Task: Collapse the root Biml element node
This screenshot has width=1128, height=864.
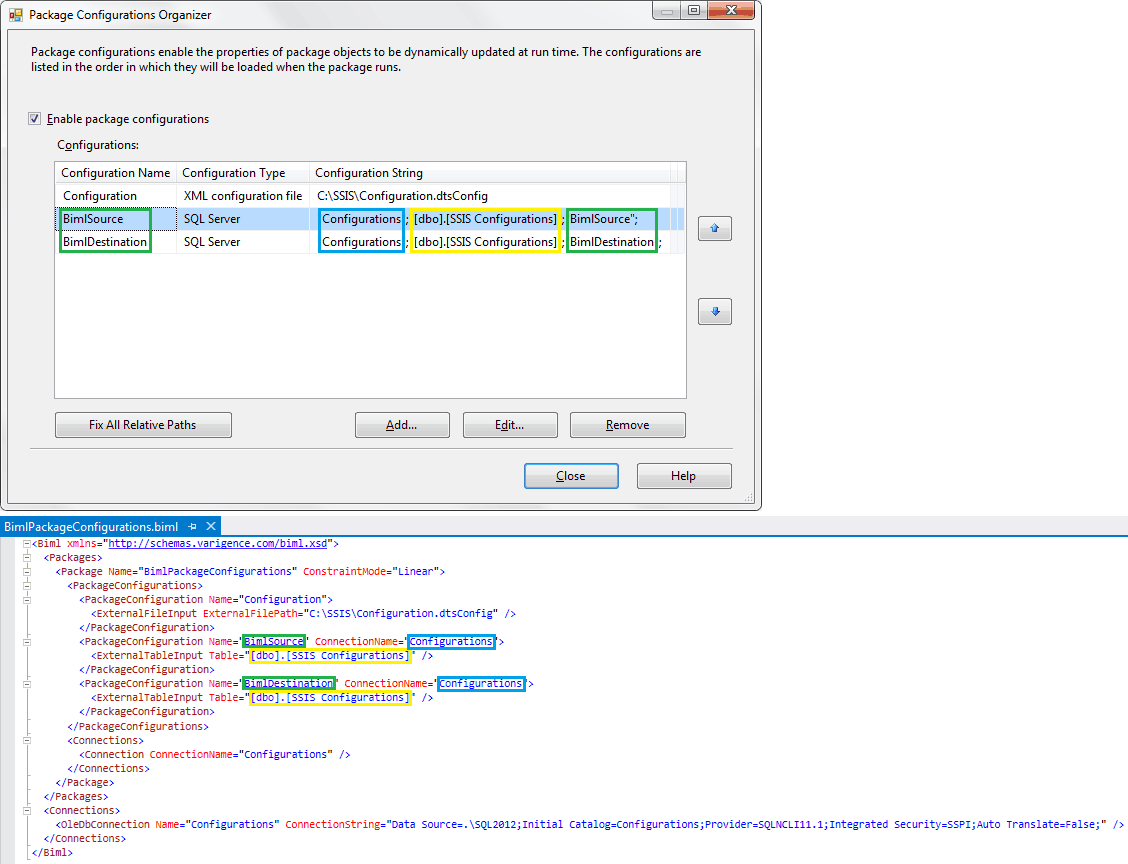Action: [x=25, y=544]
